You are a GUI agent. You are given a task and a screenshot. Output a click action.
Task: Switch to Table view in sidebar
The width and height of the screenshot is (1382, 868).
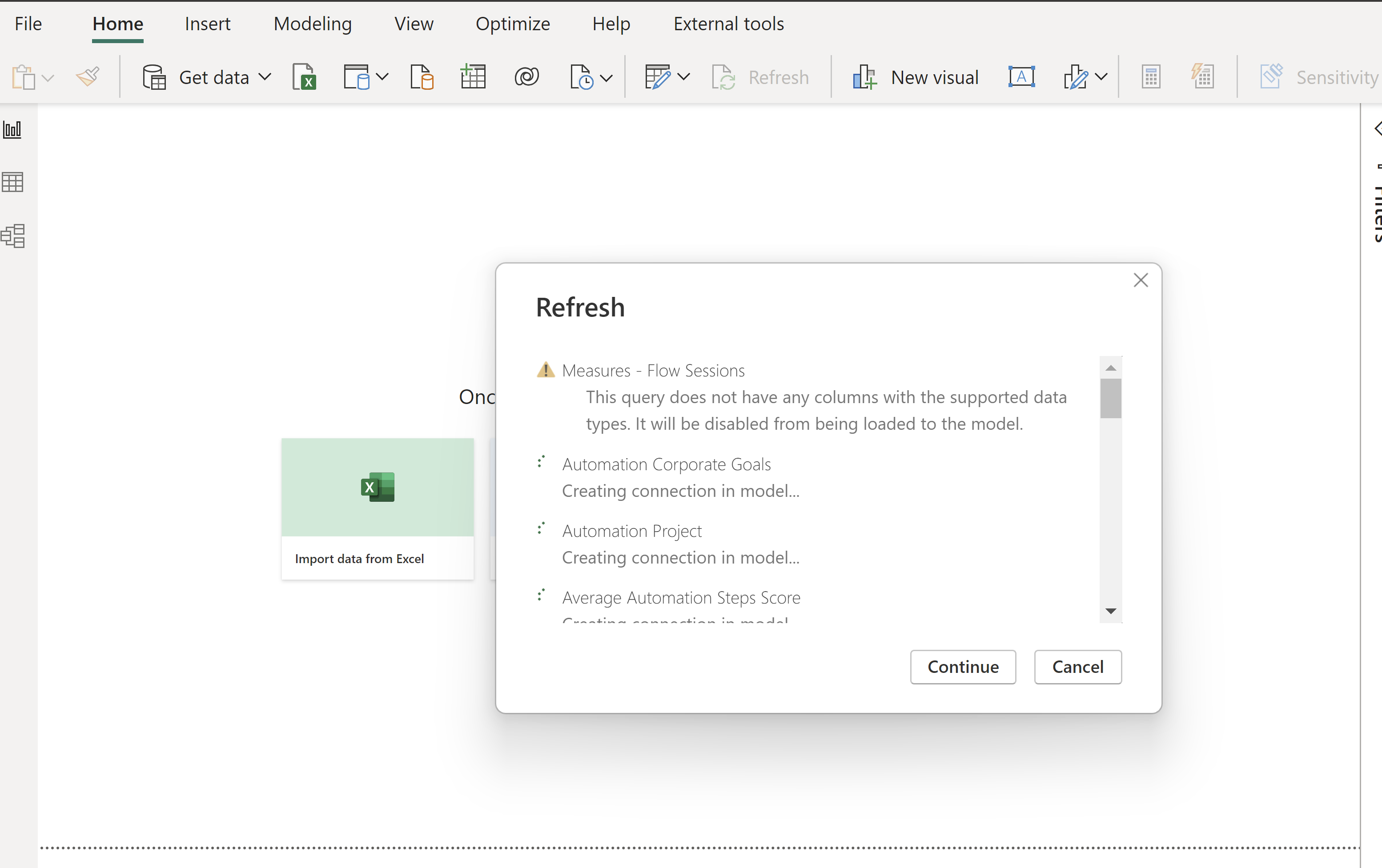tap(12, 182)
